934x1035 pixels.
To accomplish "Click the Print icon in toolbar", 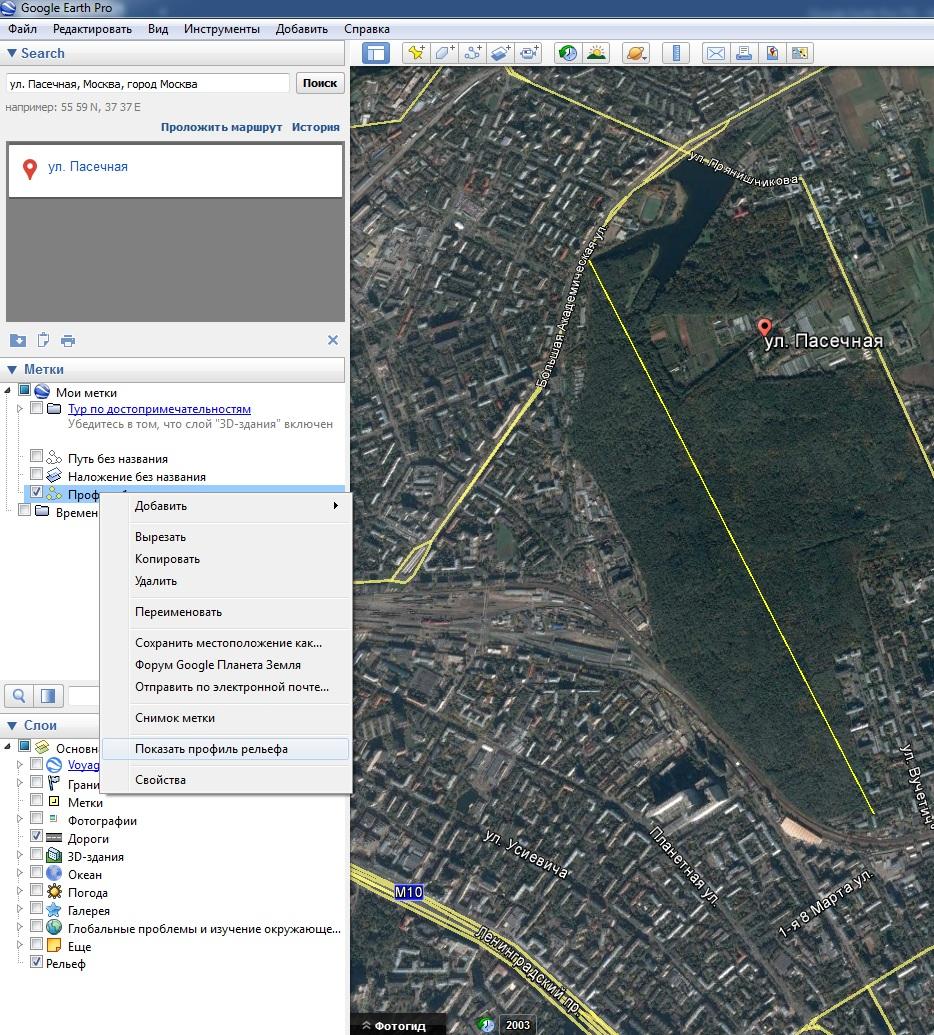I will 743,54.
